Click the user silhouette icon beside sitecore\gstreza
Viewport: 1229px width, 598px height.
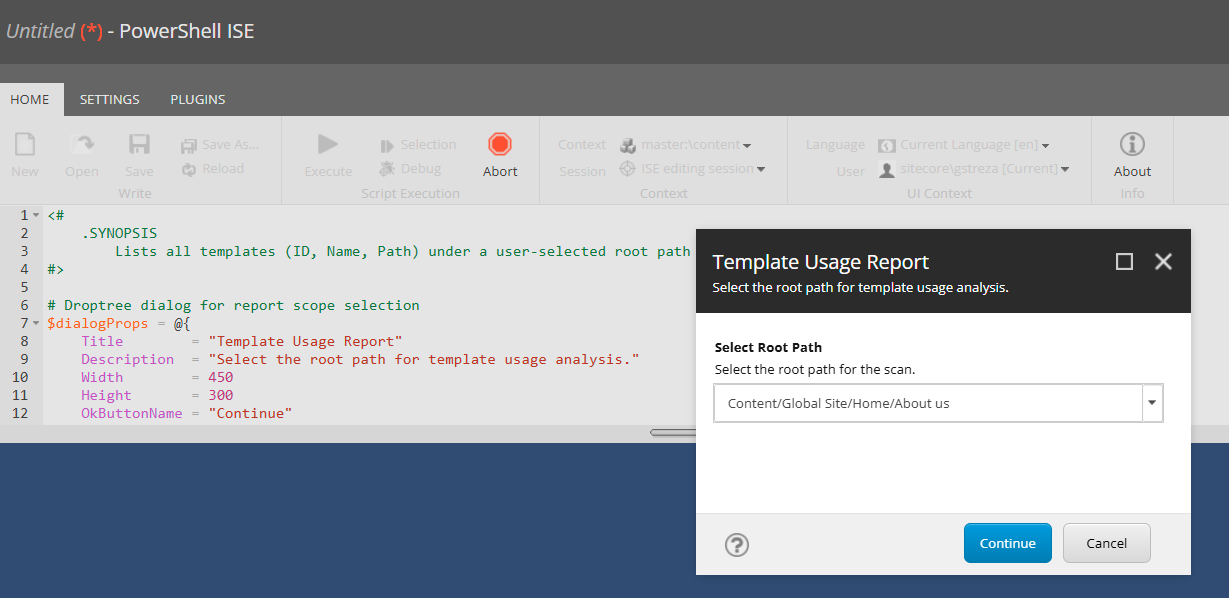(x=886, y=169)
